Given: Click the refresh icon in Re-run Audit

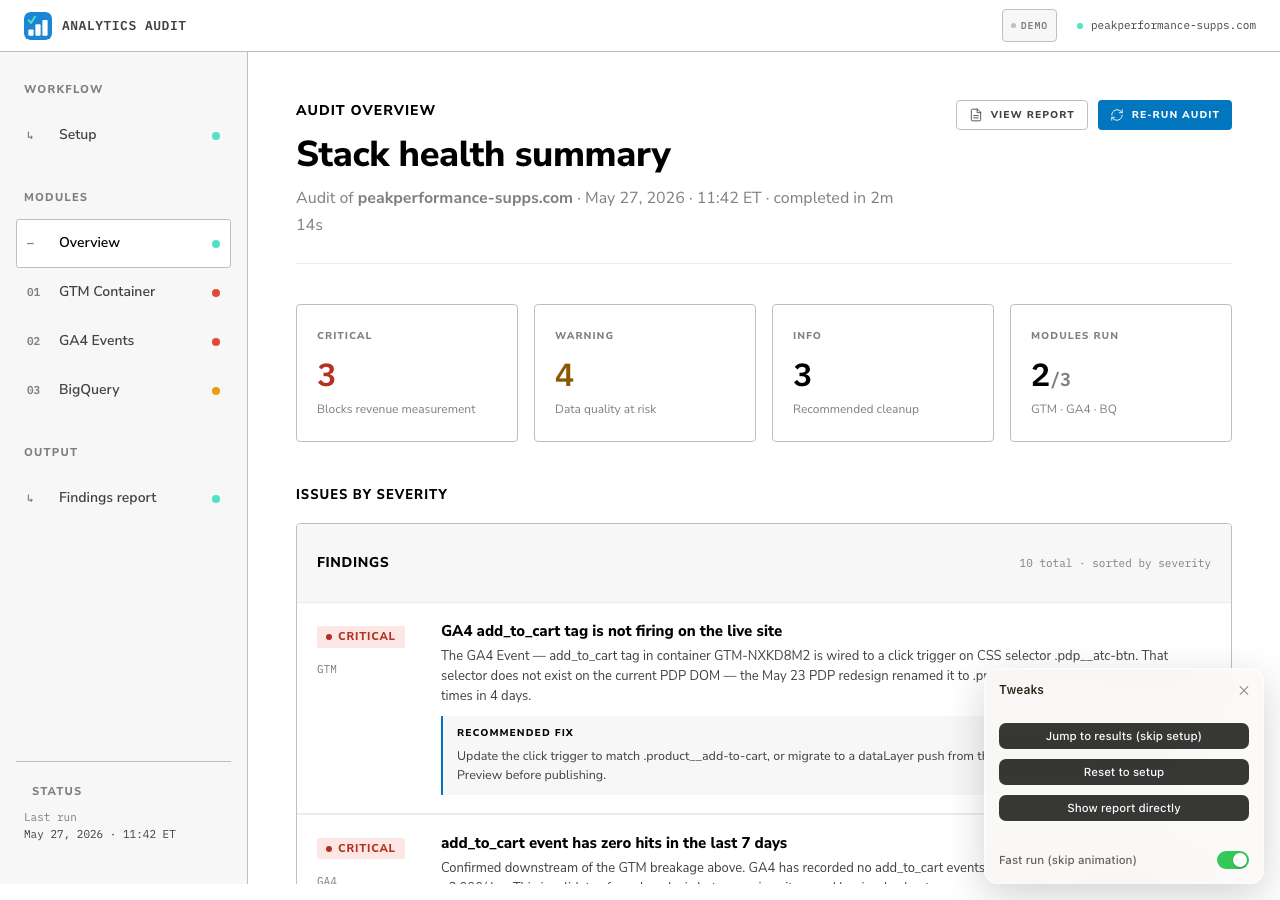Looking at the screenshot, I should point(1117,115).
